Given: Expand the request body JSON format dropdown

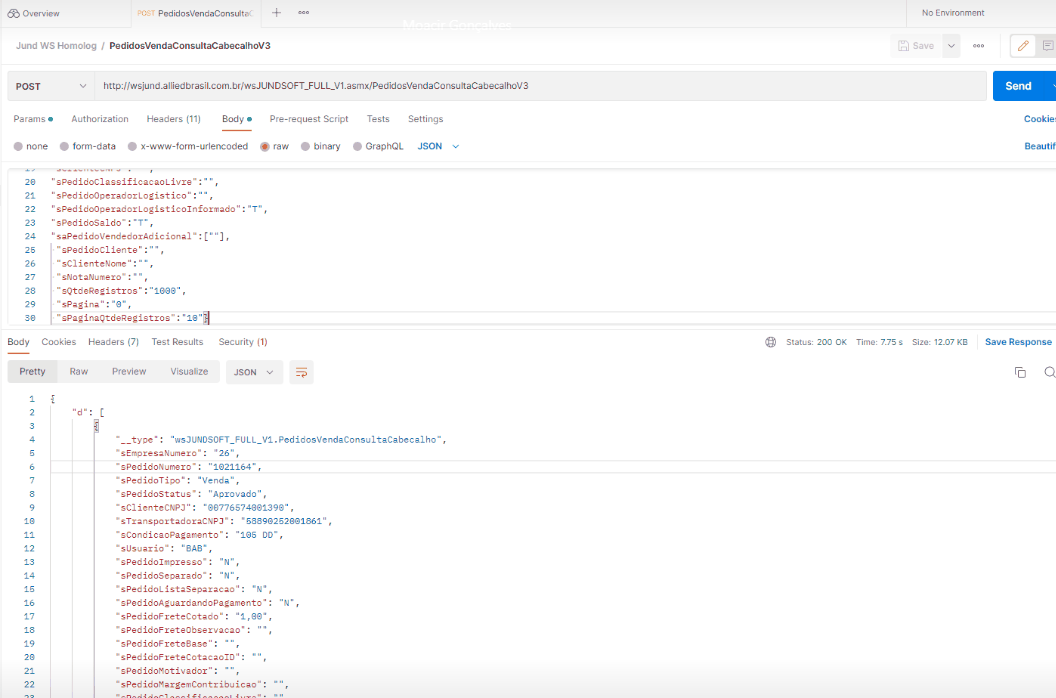Looking at the screenshot, I should point(438,146).
